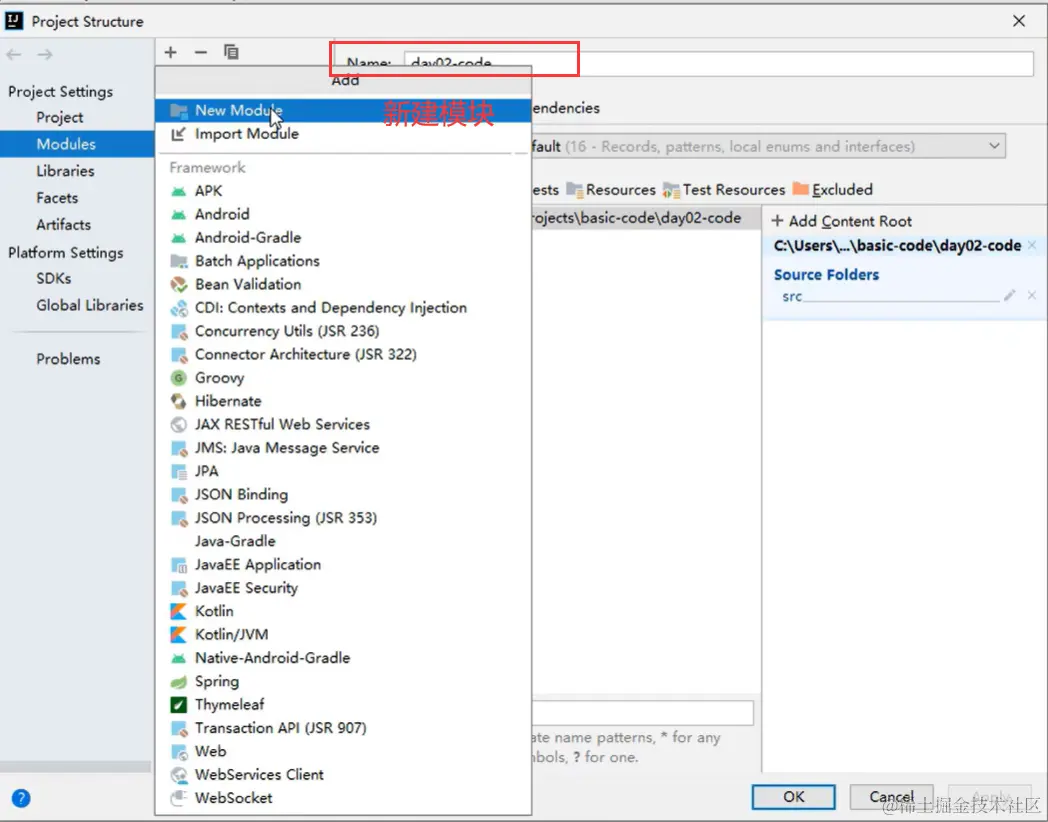Remove src source folder via its x icon

pyautogui.click(x=1032, y=295)
